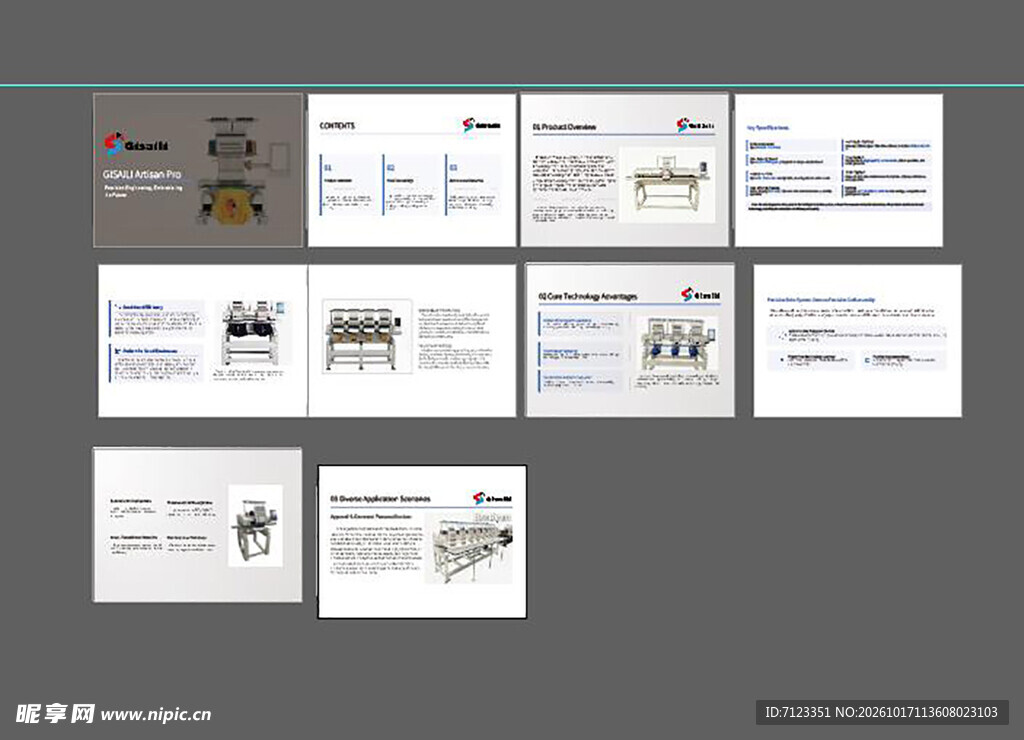Screen dimensions: 1024x740
Task: Click the Gisaili logo on the CONTENTS slide
Action: 481,125
